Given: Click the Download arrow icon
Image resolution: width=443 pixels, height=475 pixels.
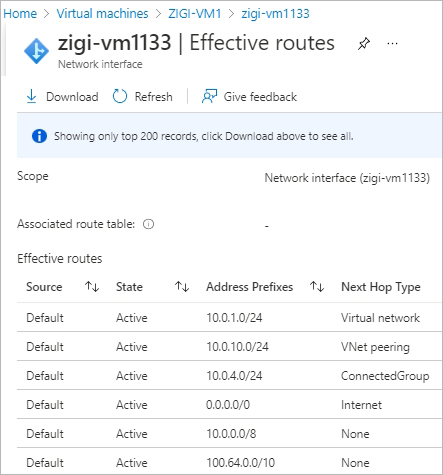Looking at the screenshot, I should coord(31,97).
